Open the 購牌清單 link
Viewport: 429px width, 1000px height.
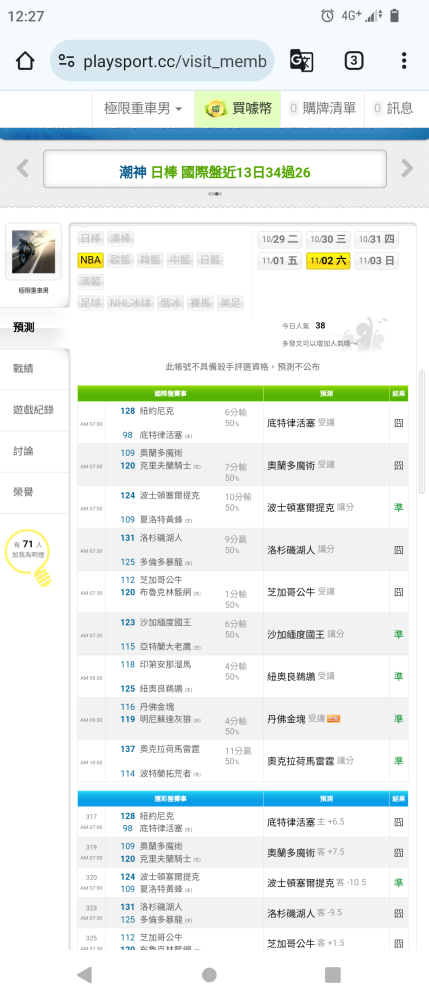323,108
